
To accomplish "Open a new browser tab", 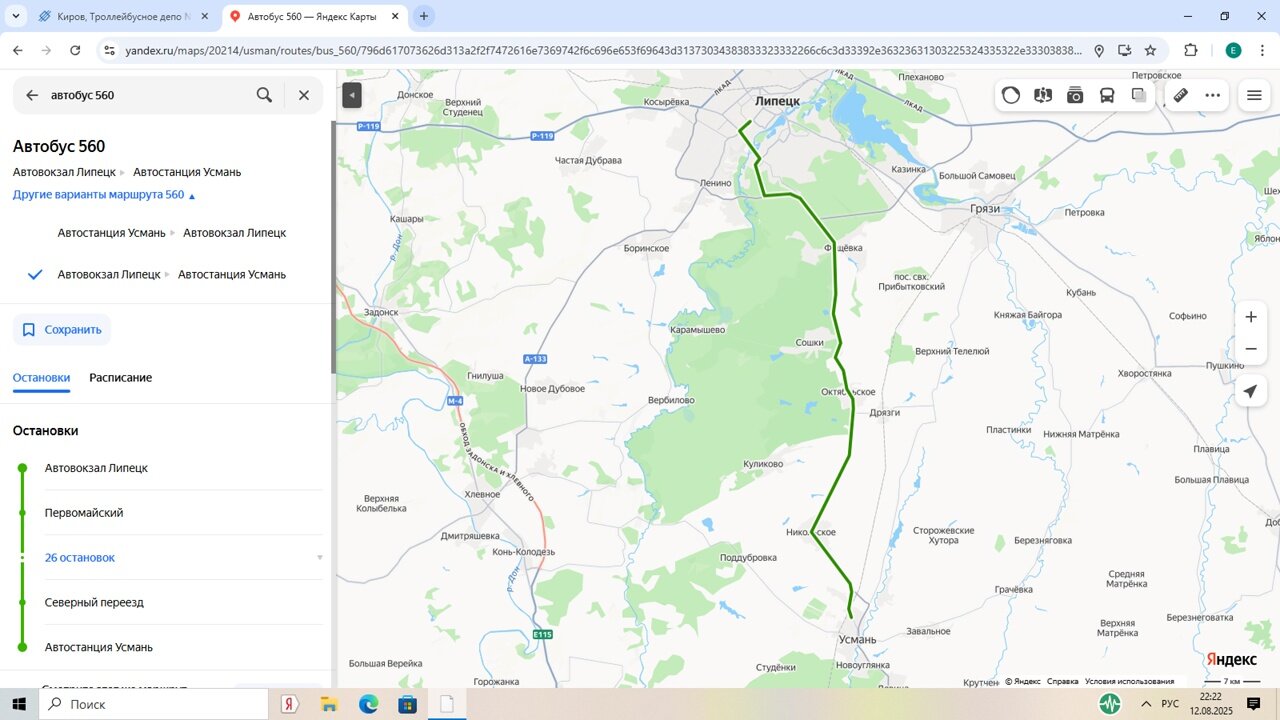I will (x=424, y=16).
